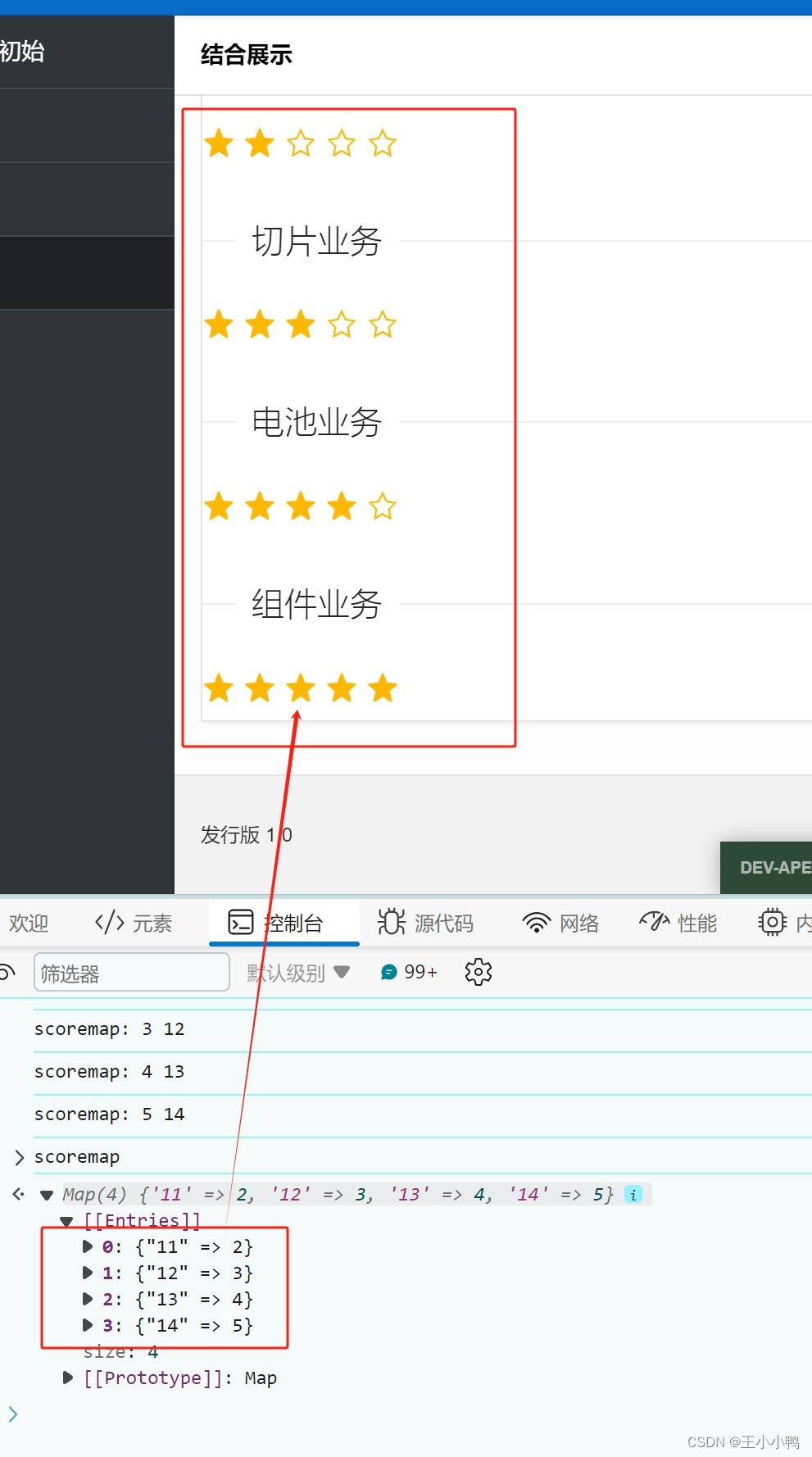Click the Console tab icon
This screenshot has width=812, height=1457.
[241, 922]
